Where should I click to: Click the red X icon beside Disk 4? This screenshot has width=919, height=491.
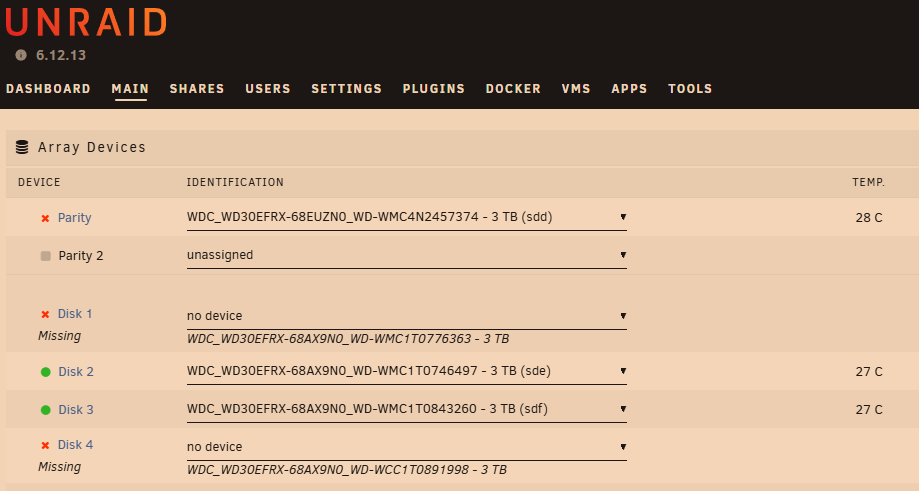coord(45,446)
